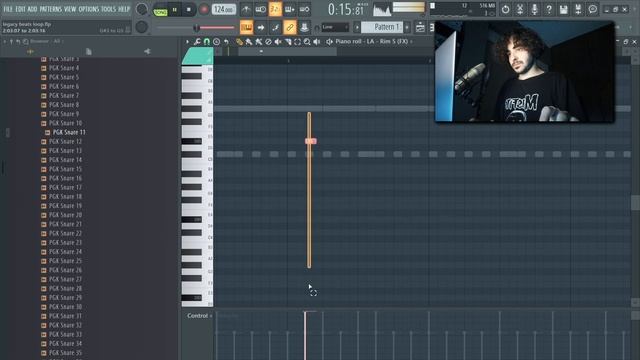Select the Zoom magnifier tool
The height and width of the screenshot is (360, 640).
[x=307, y=42]
